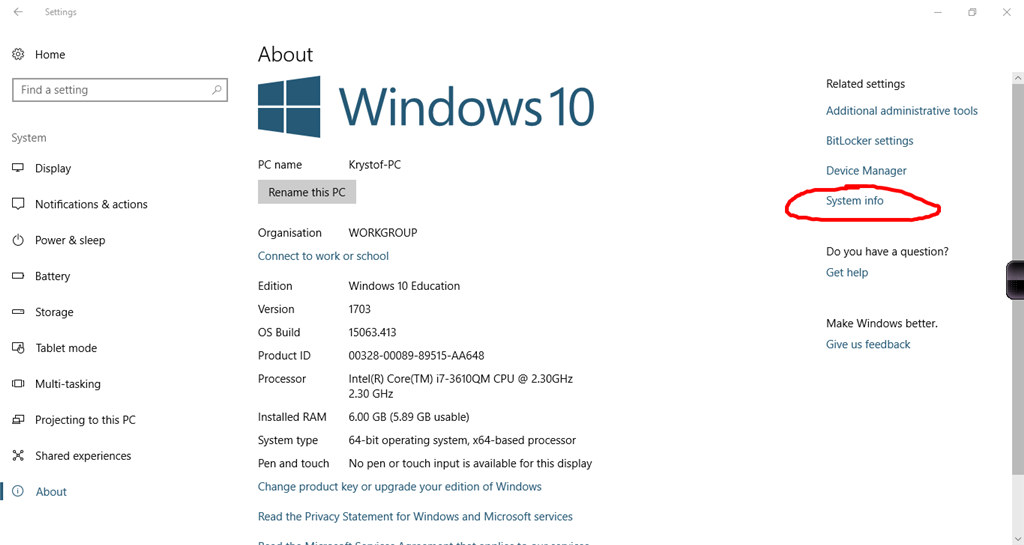Select Projecting to this PC

(x=86, y=420)
